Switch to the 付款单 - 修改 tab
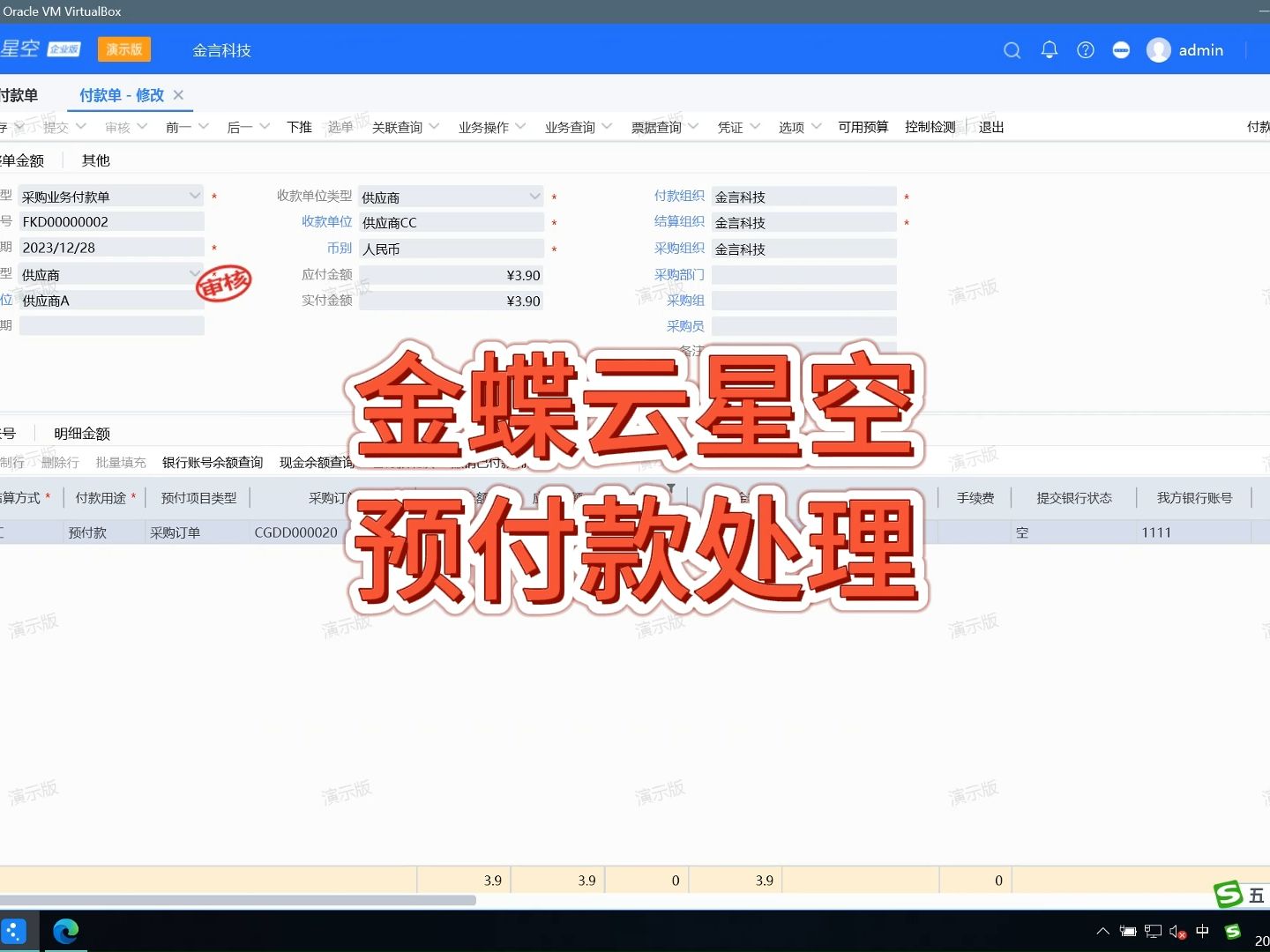The height and width of the screenshot is (952, 1270). coord(122,95)
